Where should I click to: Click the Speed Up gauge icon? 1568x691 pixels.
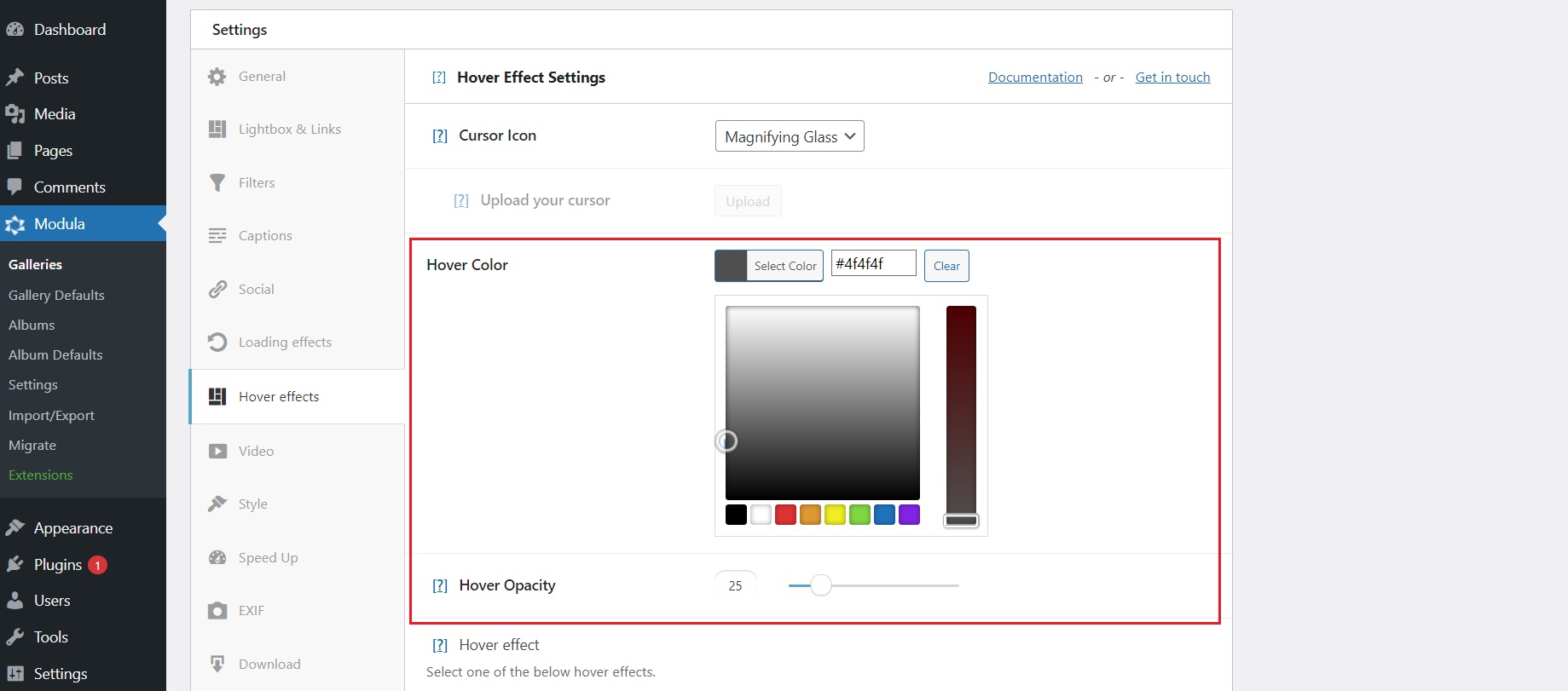217,557
